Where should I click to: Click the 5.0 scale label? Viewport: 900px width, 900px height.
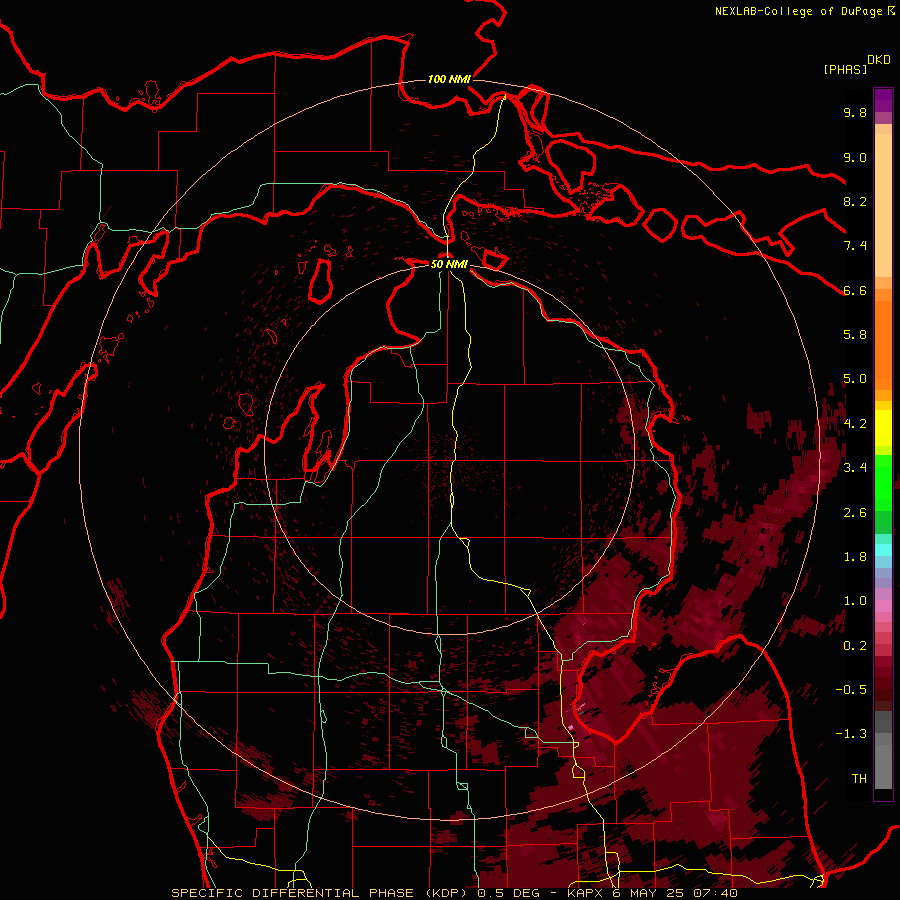coord(855,379)
